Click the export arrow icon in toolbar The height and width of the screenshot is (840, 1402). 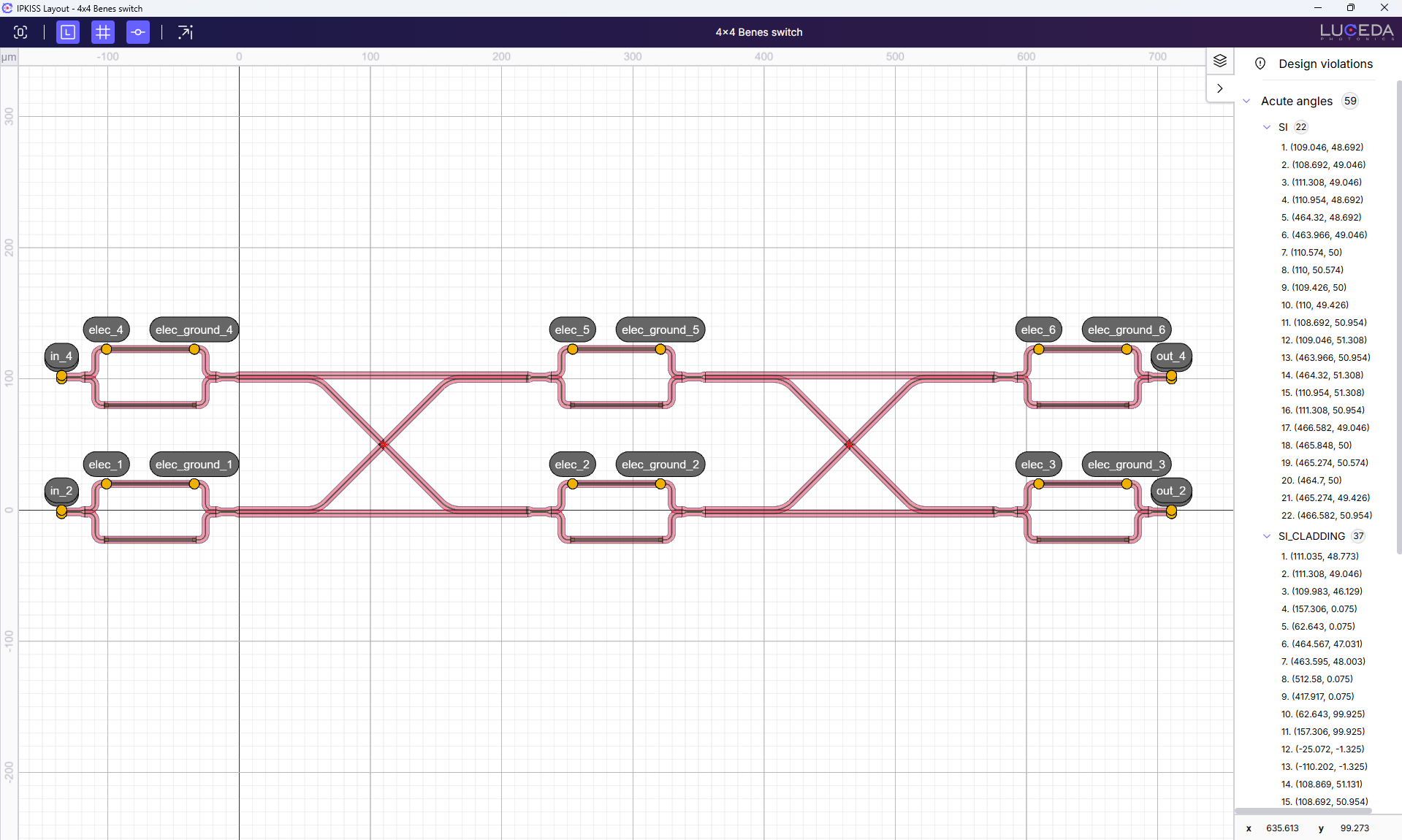[x=186, y=32]
